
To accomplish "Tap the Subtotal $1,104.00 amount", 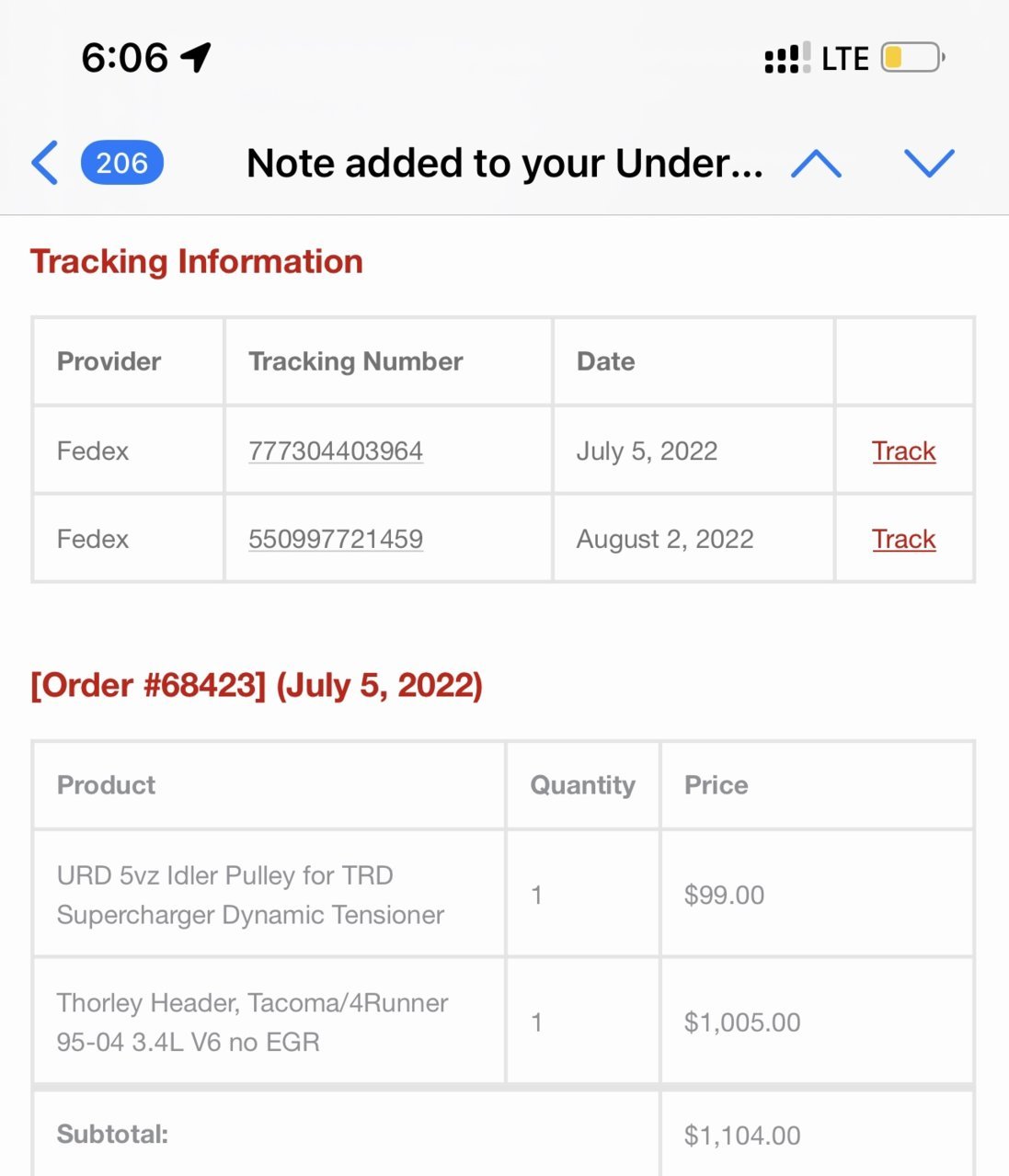I will [742, 1136].
